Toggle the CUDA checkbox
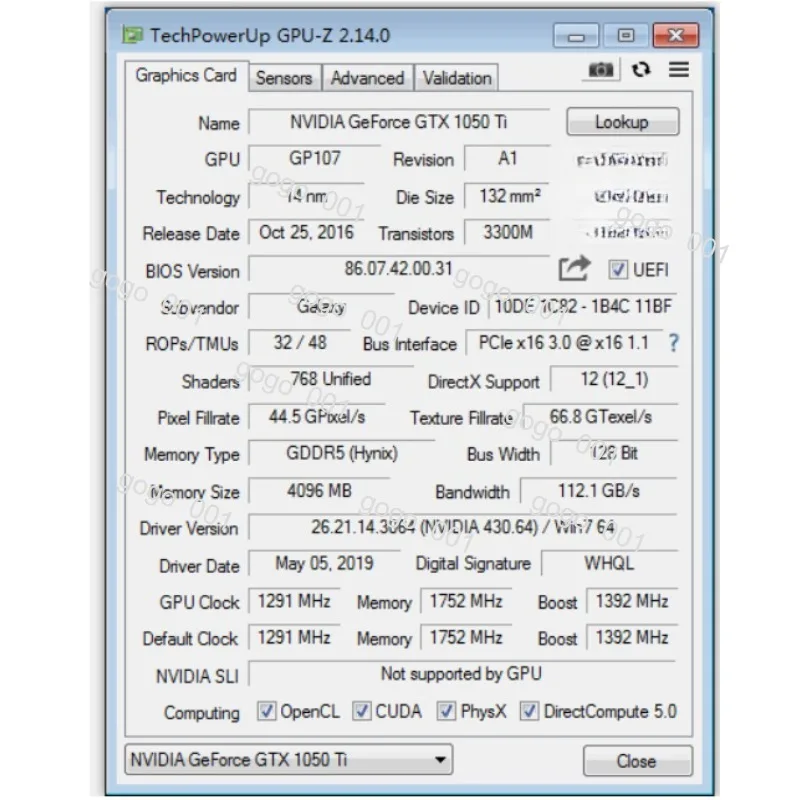This screenshot has height=800, width=800. pos(362,711)
